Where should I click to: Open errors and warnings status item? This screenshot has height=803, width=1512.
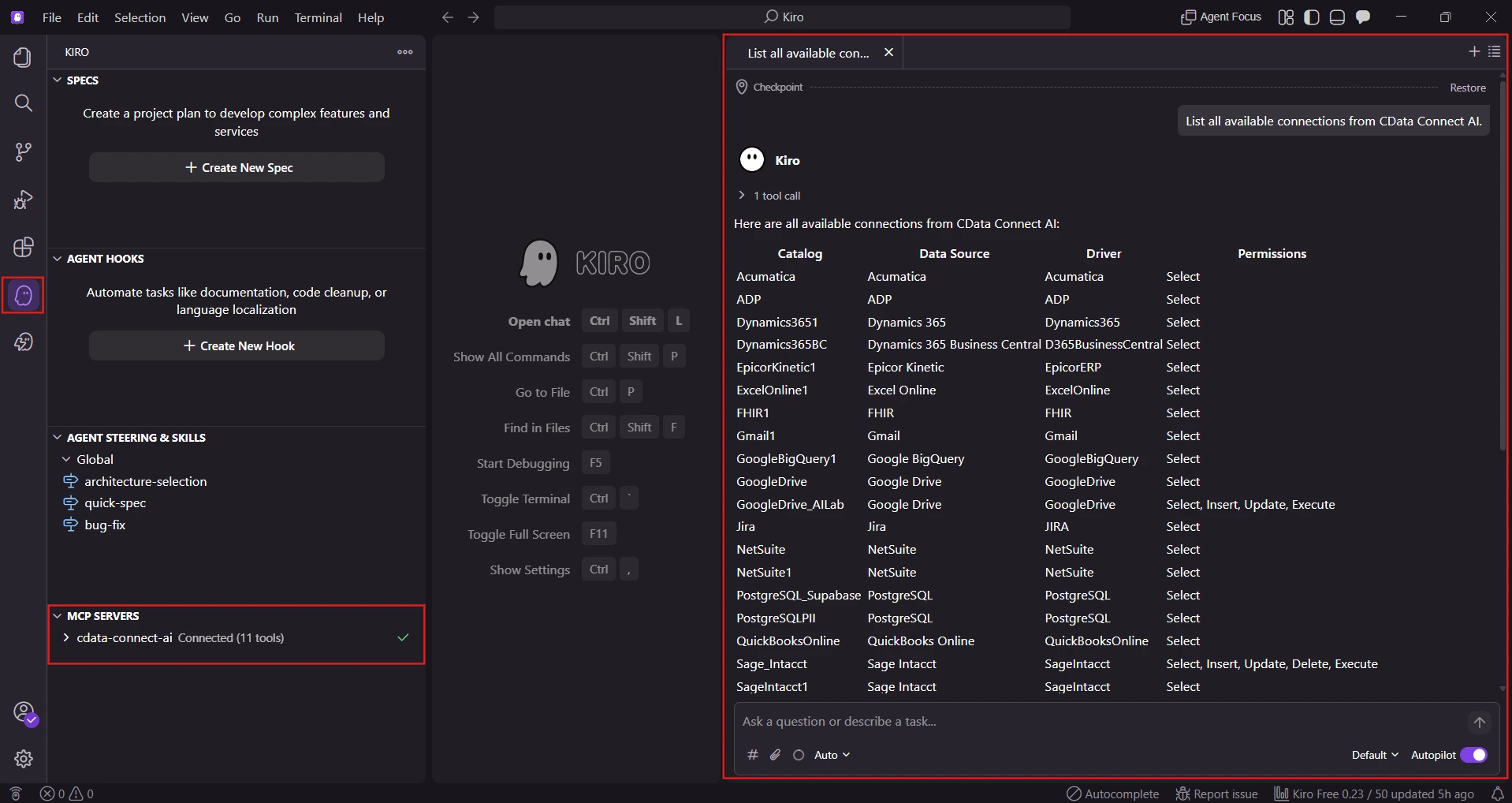(x=67, y=794)
